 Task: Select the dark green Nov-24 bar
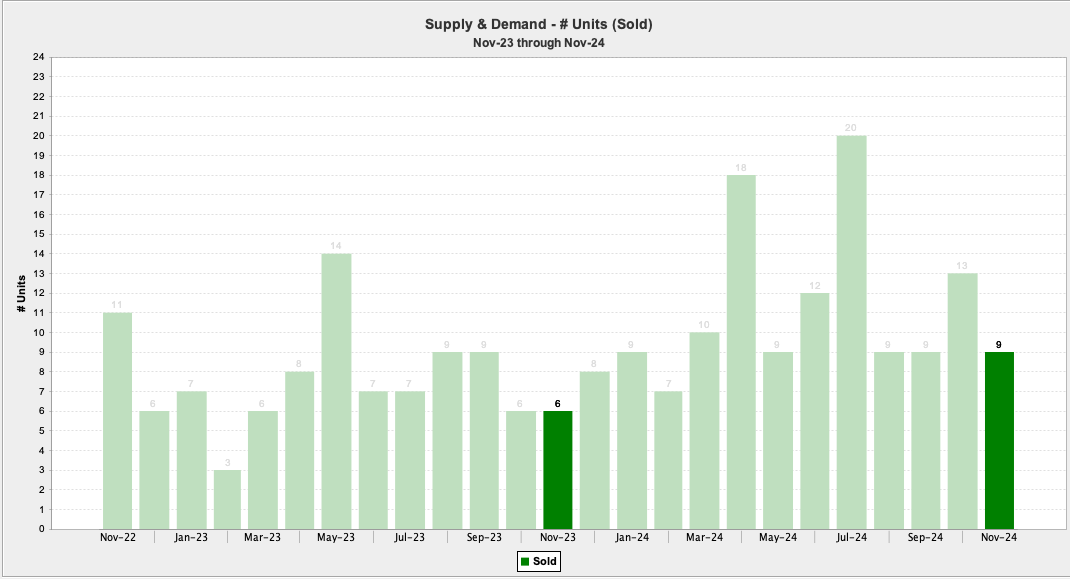point(999,440)
